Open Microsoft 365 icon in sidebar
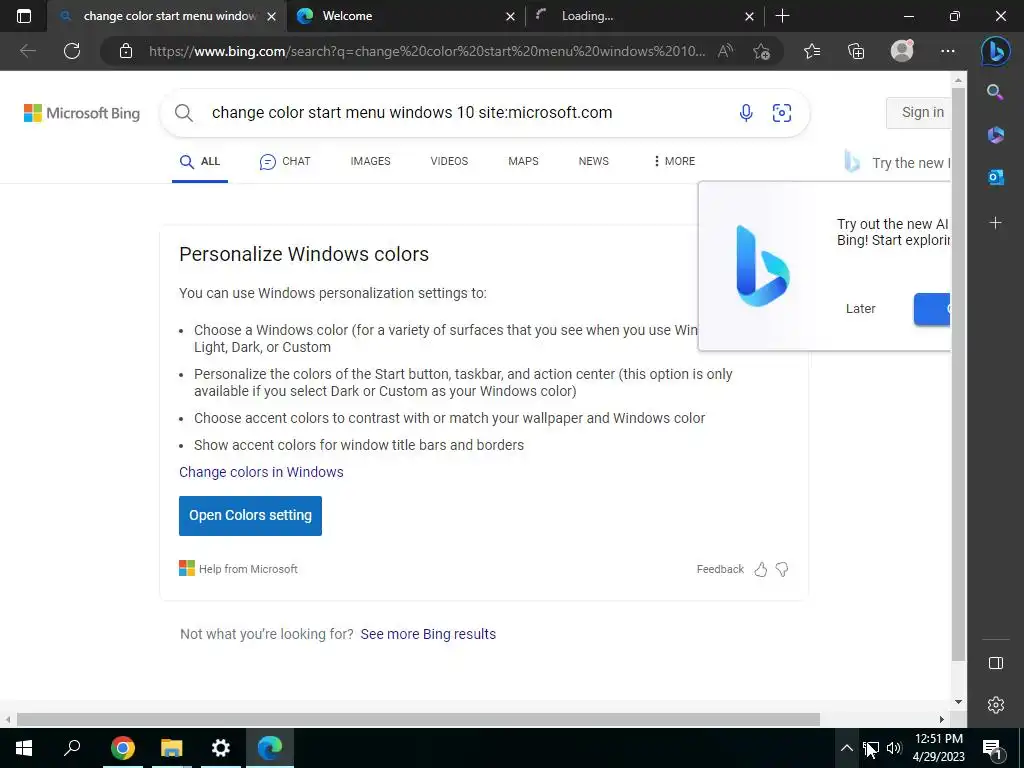 (995, 135)
